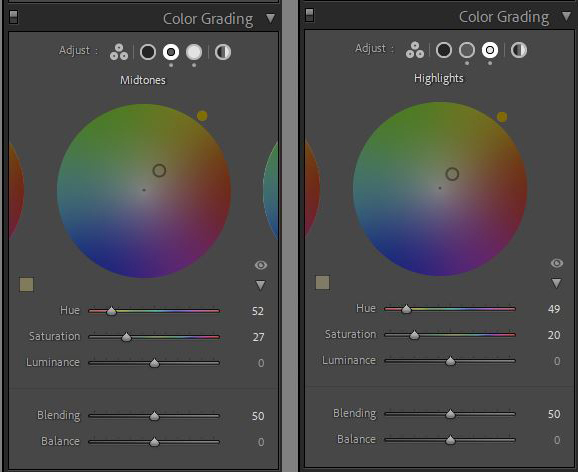Collapse the left Color Grading panel triangle
The height and width of the screenshot is (472, 578).
271,18
